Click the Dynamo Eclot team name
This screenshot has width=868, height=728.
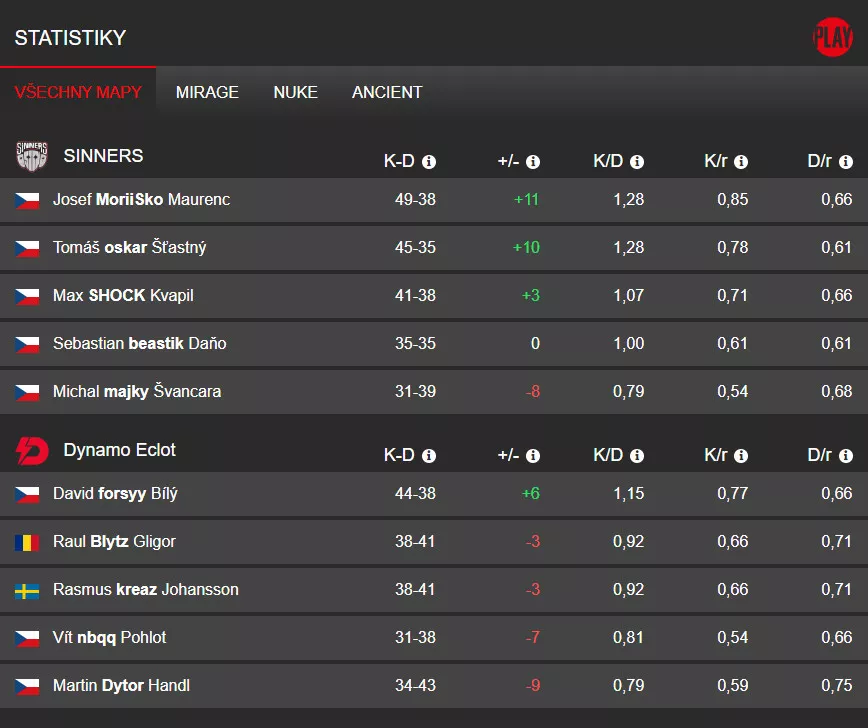click(119, 450)
